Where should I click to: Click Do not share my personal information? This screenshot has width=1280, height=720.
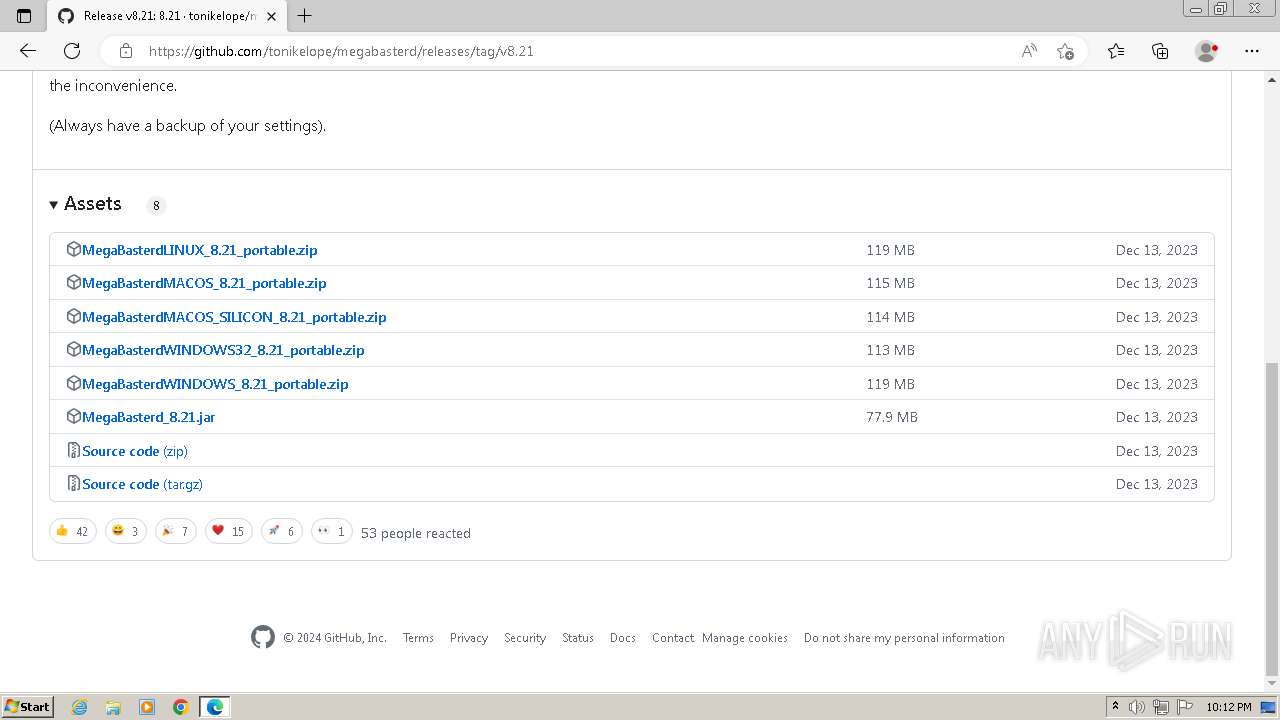[x=904, y=638]
